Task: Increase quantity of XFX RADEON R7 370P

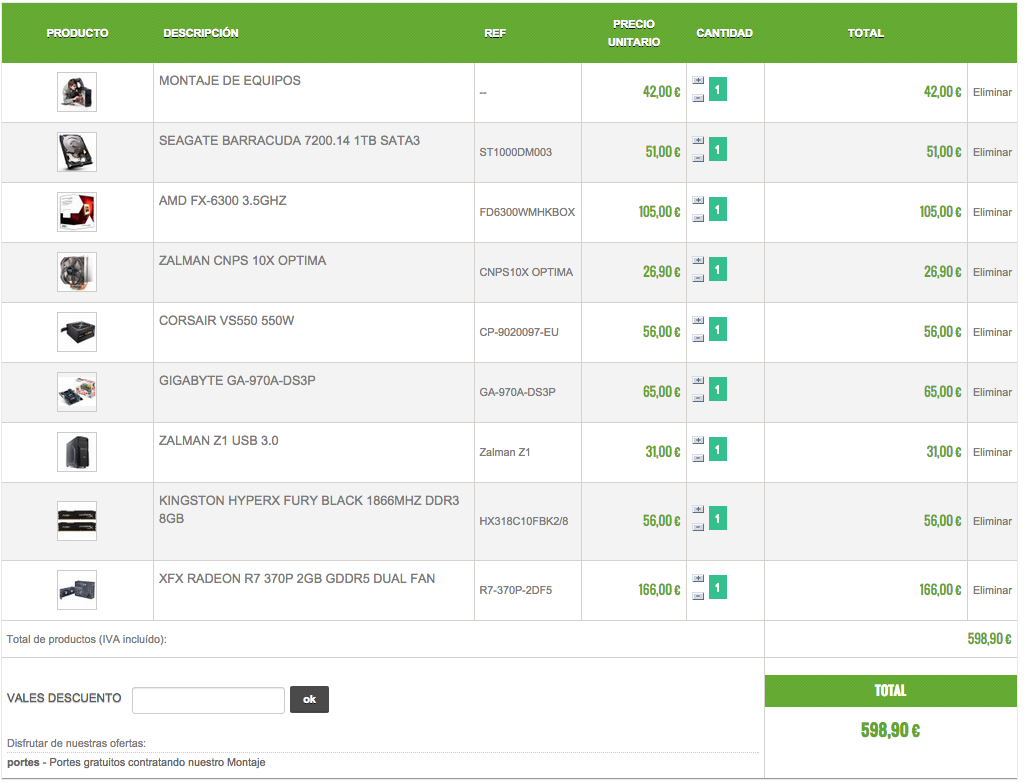Action: point(698,579)
